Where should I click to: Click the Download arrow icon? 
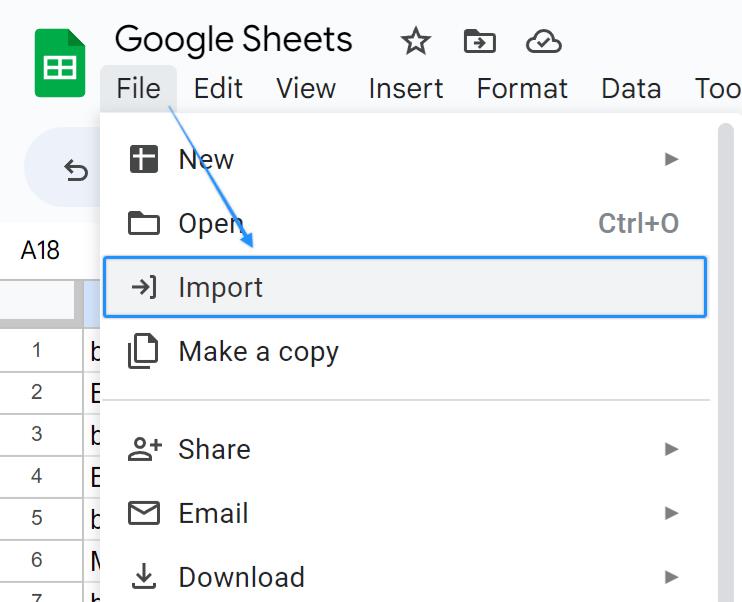click(144, 576)
